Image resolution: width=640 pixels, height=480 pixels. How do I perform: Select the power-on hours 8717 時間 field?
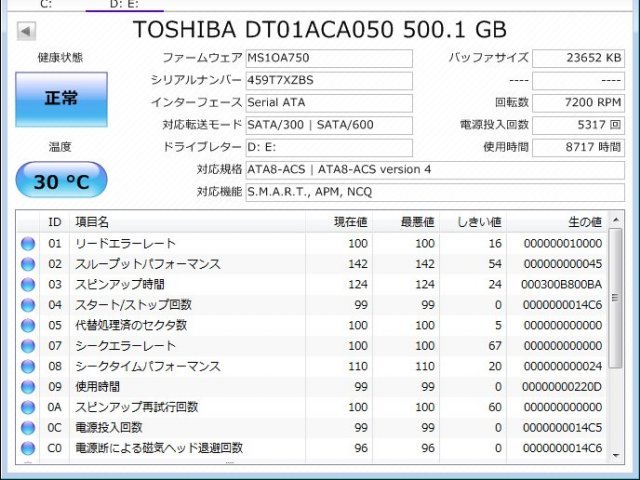[578, 148]
